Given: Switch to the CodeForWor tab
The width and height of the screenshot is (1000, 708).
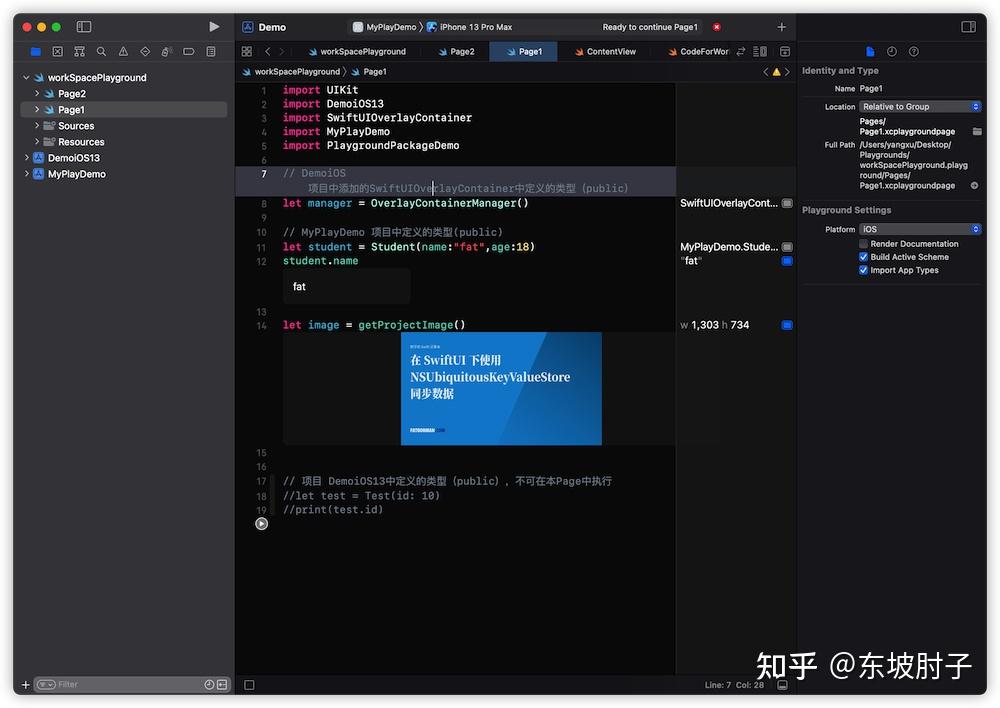Looking at the screenshot, I should [698, 52].
